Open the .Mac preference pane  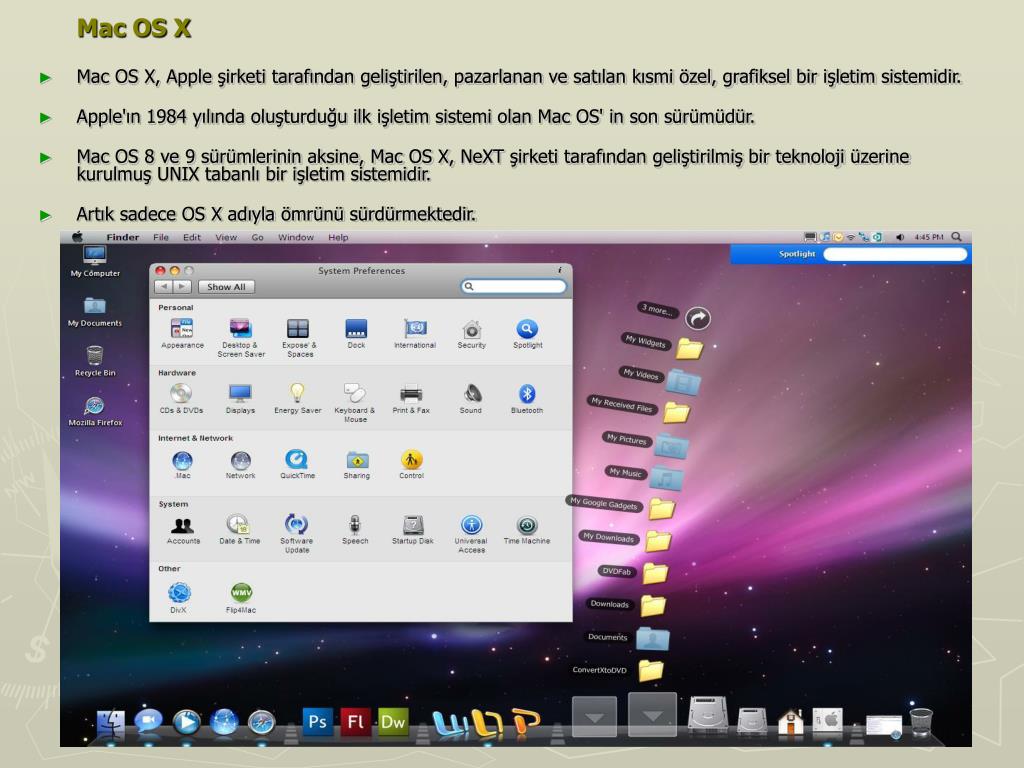(182, 464)
